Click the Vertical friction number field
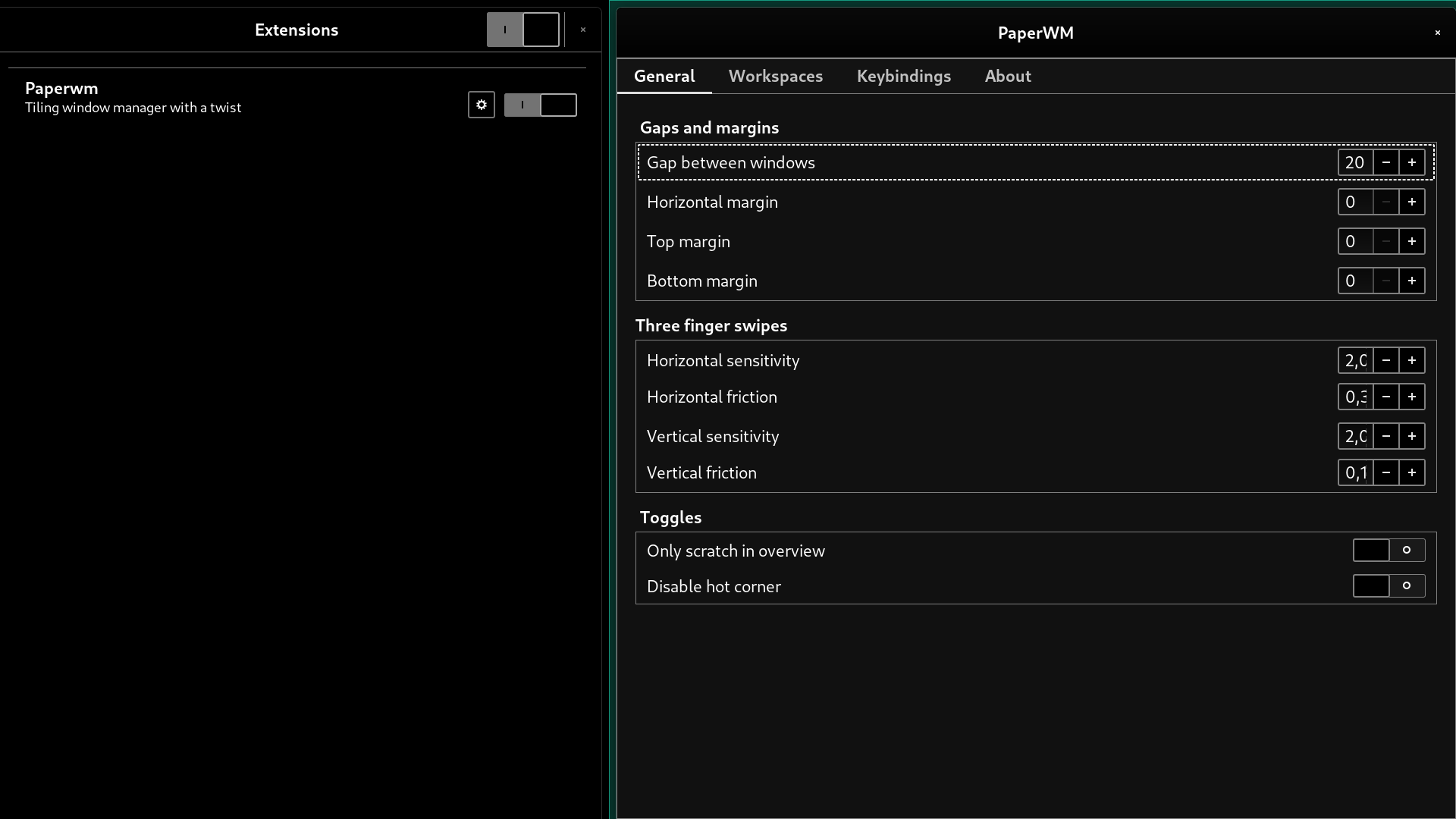Viewport: 1456px width, 819px height. tap(1355, 472)
